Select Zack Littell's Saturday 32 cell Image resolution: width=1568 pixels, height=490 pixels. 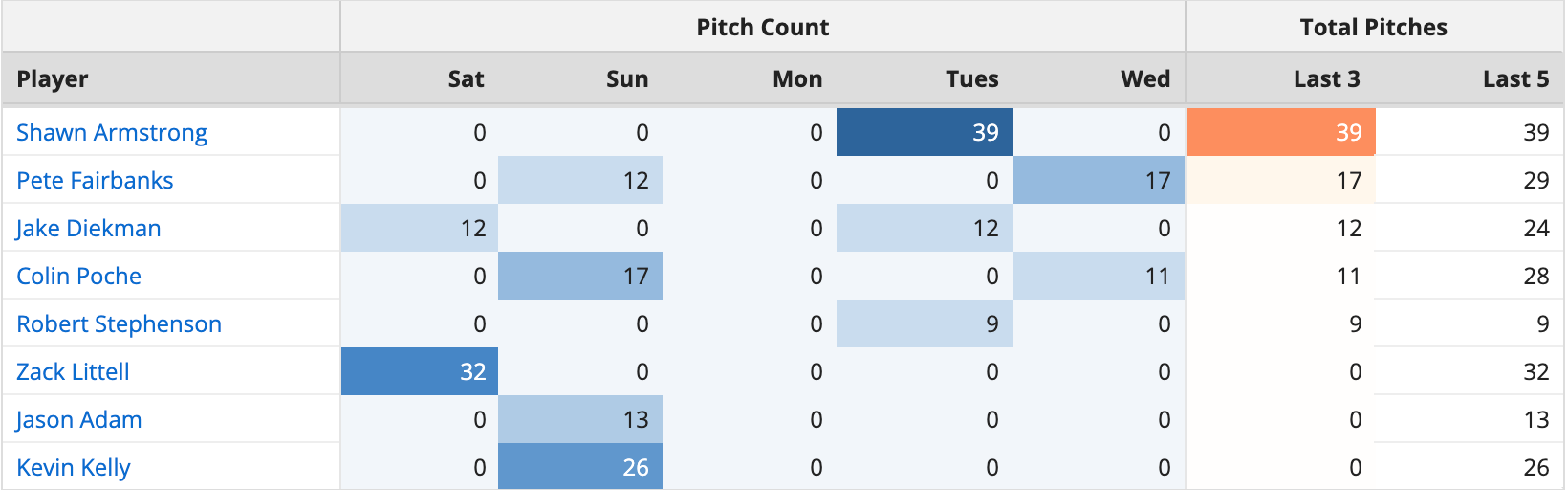(420, 371)
